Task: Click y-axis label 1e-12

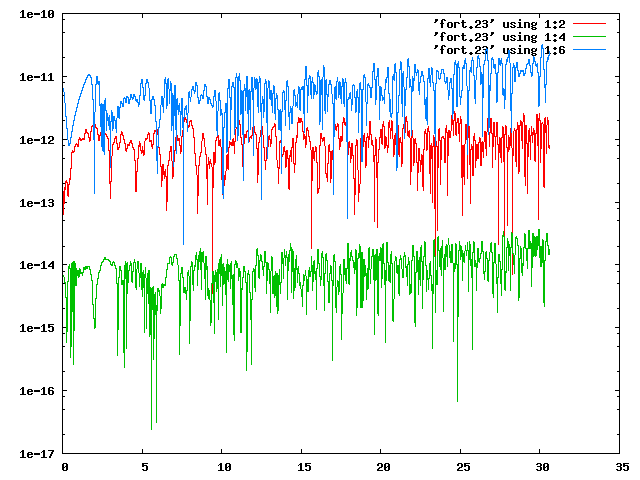Action: (37, 140)
